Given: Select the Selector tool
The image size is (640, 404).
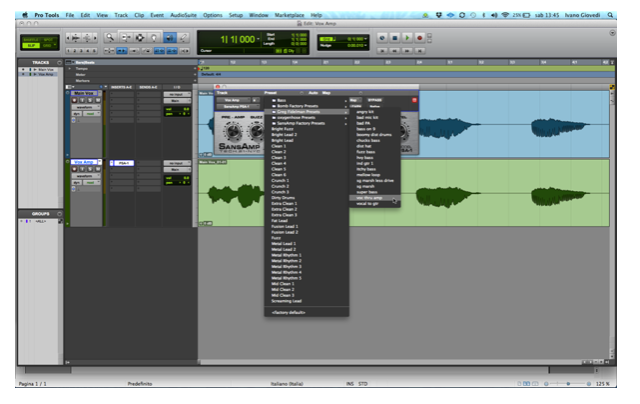Looking at the screenshot, I should [140, 38].
